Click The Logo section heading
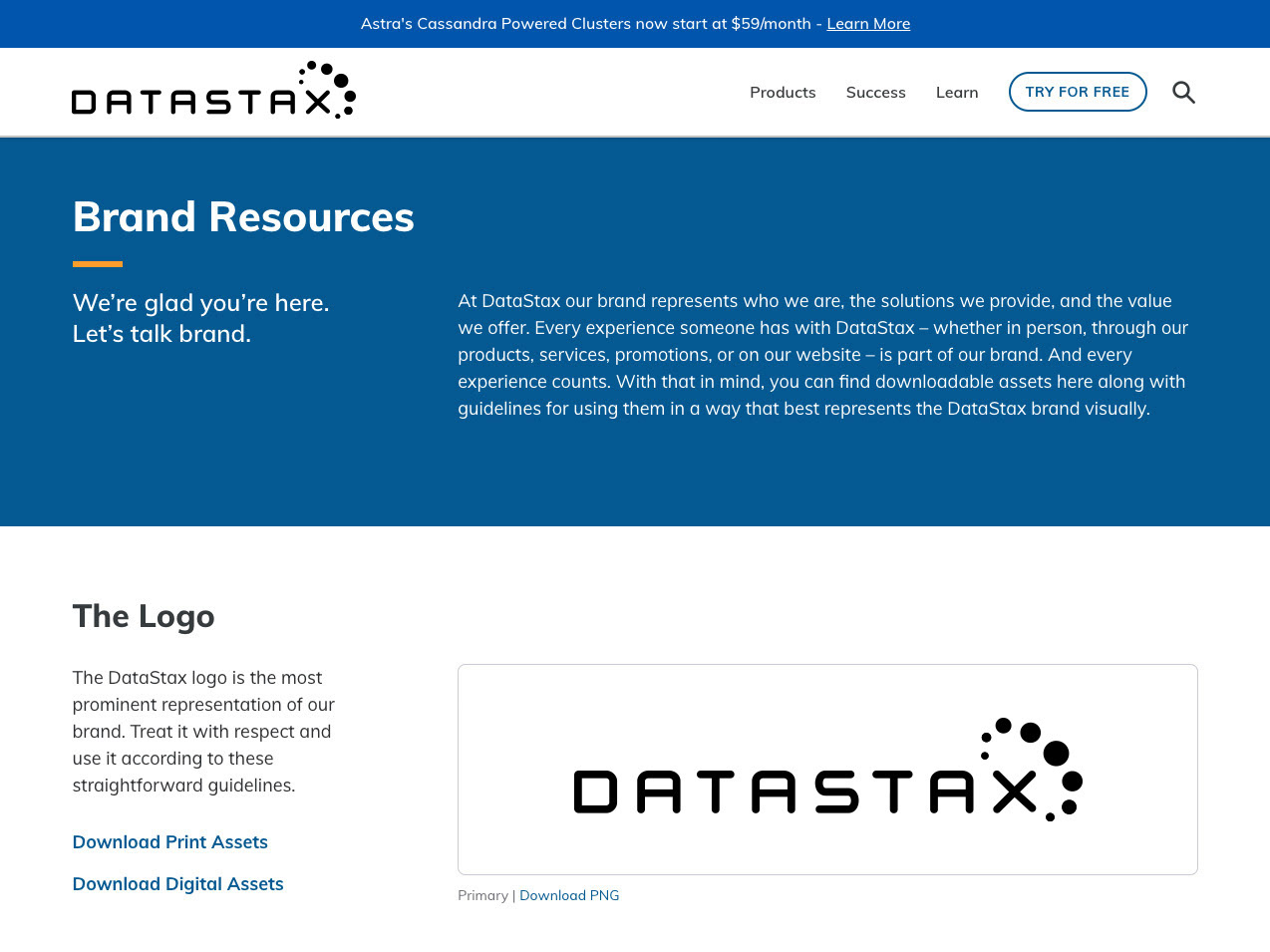1270x952 pixels. point(144,616)
